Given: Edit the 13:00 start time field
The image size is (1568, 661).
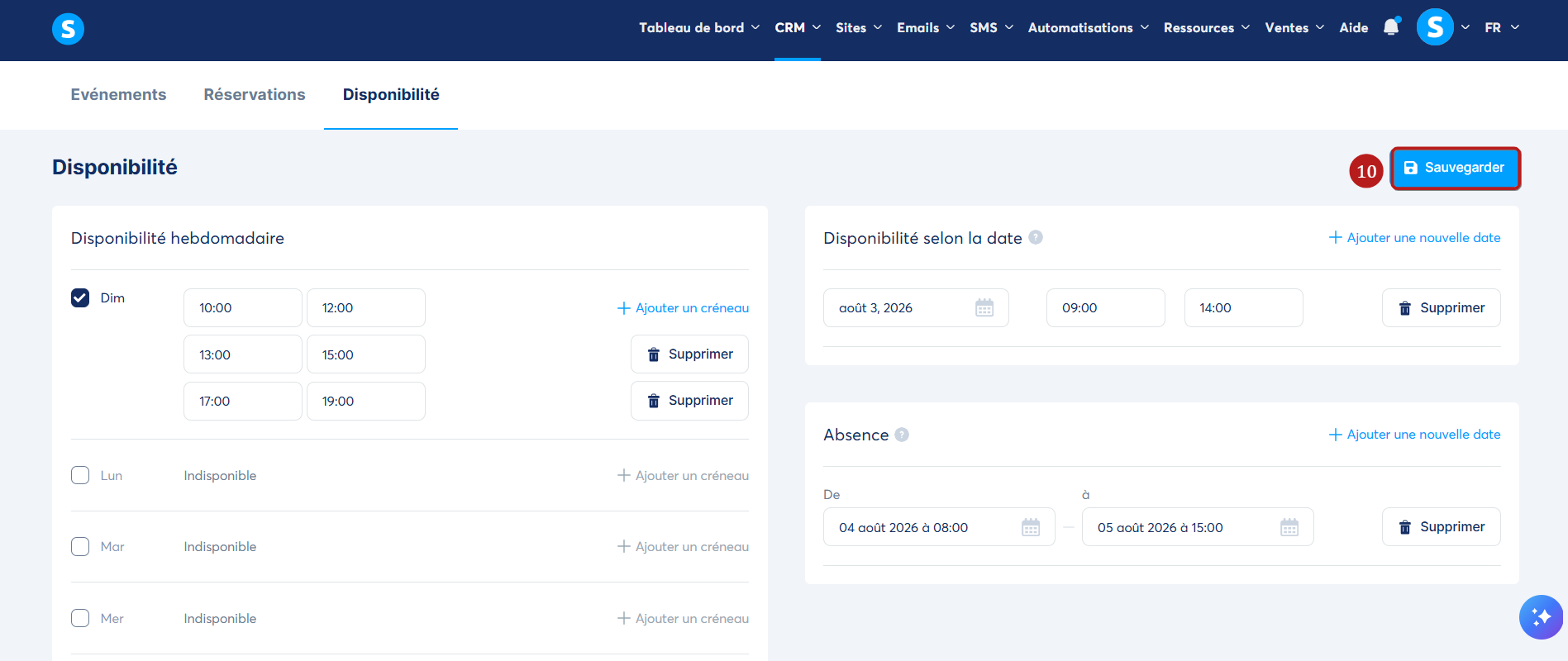Looking at the screenshot, I should [x=243, y=354].
